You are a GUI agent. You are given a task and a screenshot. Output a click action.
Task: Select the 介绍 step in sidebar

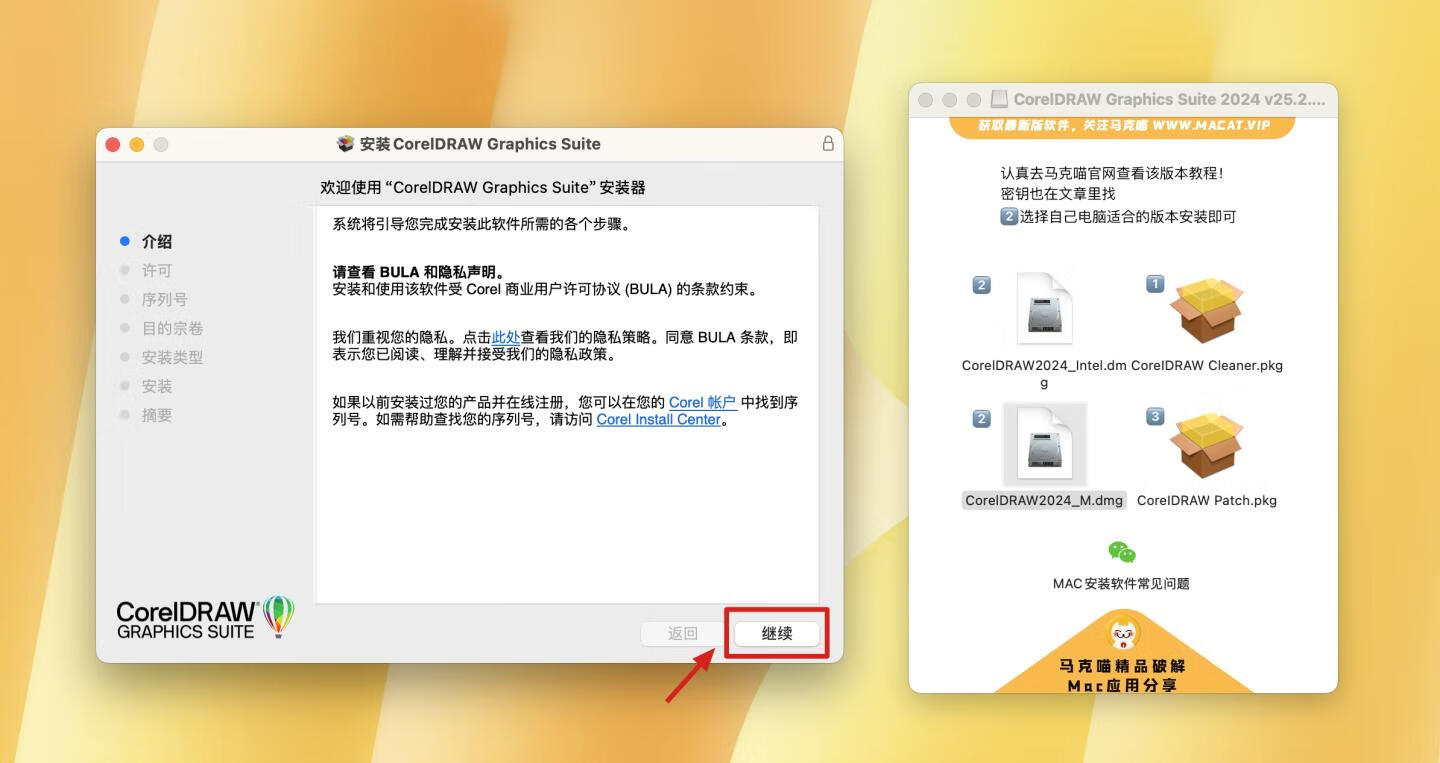click(x=157, y=241)
